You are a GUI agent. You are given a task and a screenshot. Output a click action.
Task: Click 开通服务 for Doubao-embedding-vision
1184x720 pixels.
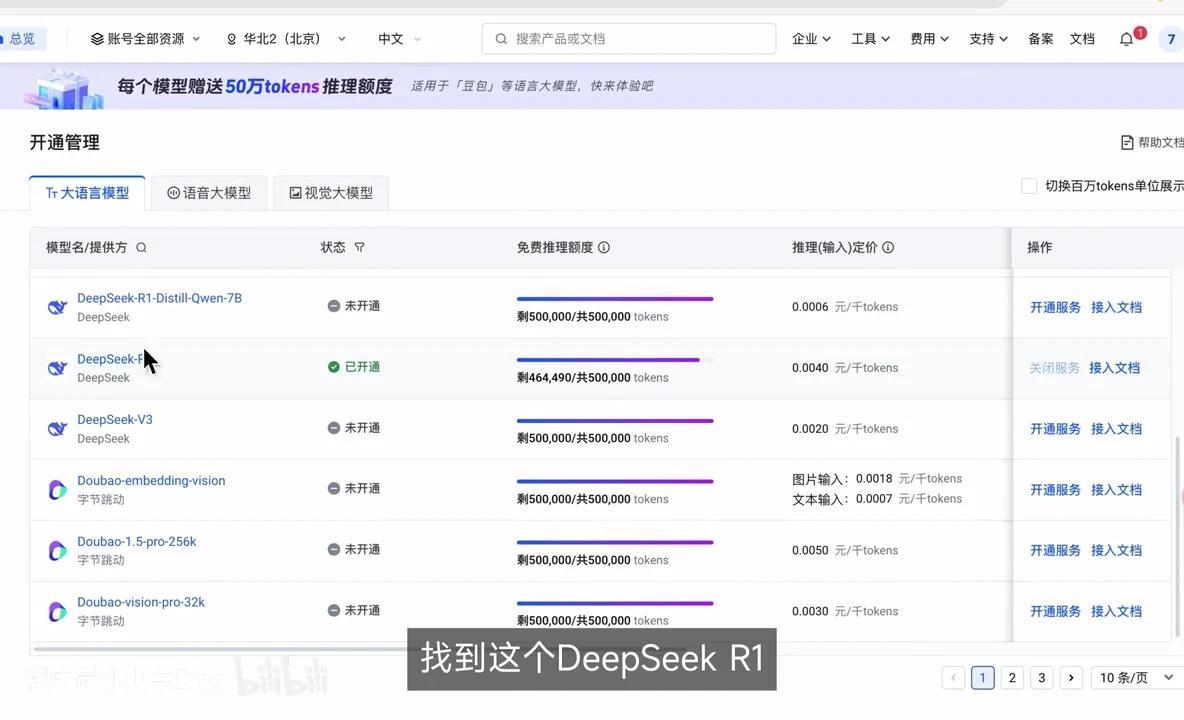(1055, 490)
